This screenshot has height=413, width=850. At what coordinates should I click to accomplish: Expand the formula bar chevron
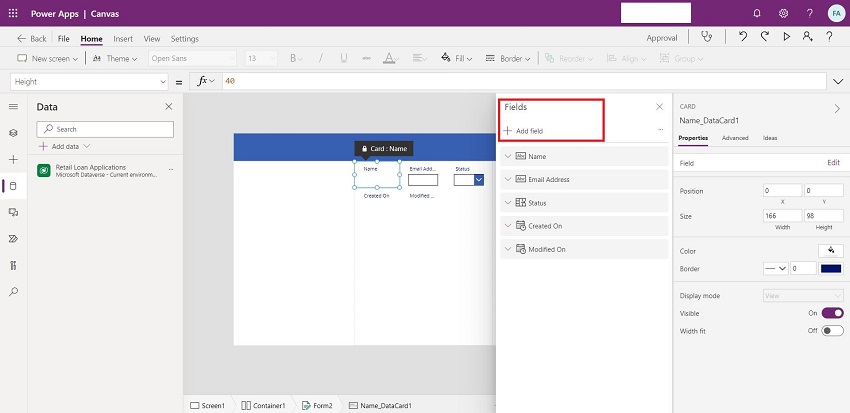click(x=838, y=82)
